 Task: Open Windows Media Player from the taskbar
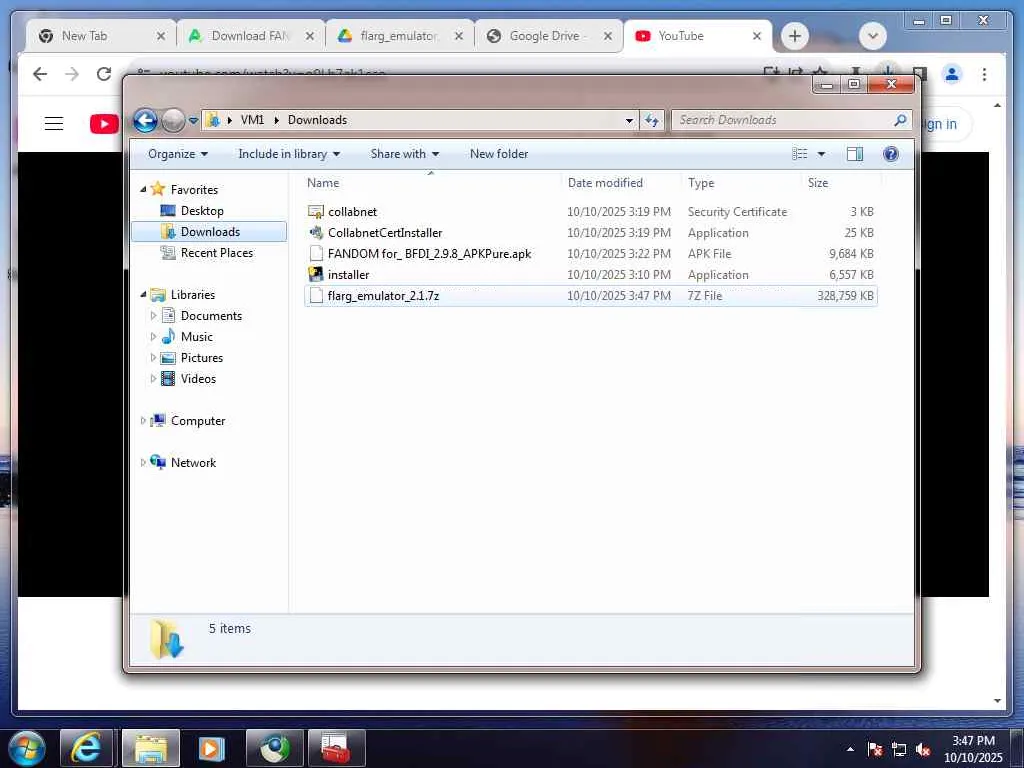[211, 748]
